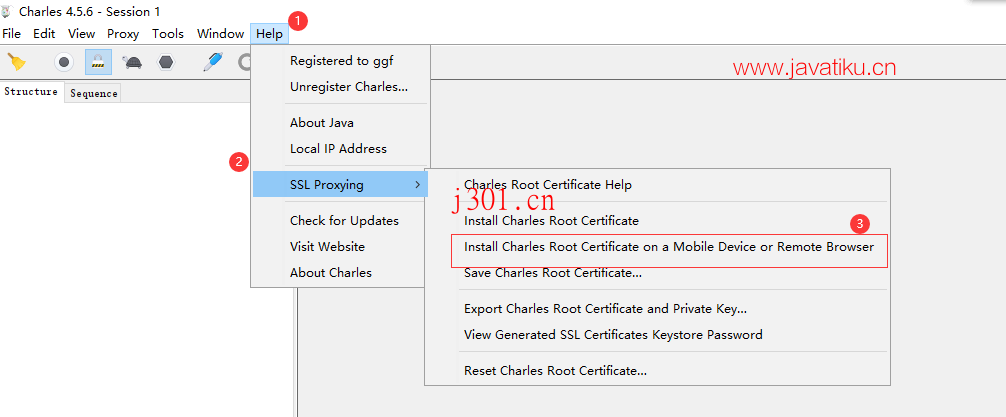
Task: Choose About Java
Action: 341,123
